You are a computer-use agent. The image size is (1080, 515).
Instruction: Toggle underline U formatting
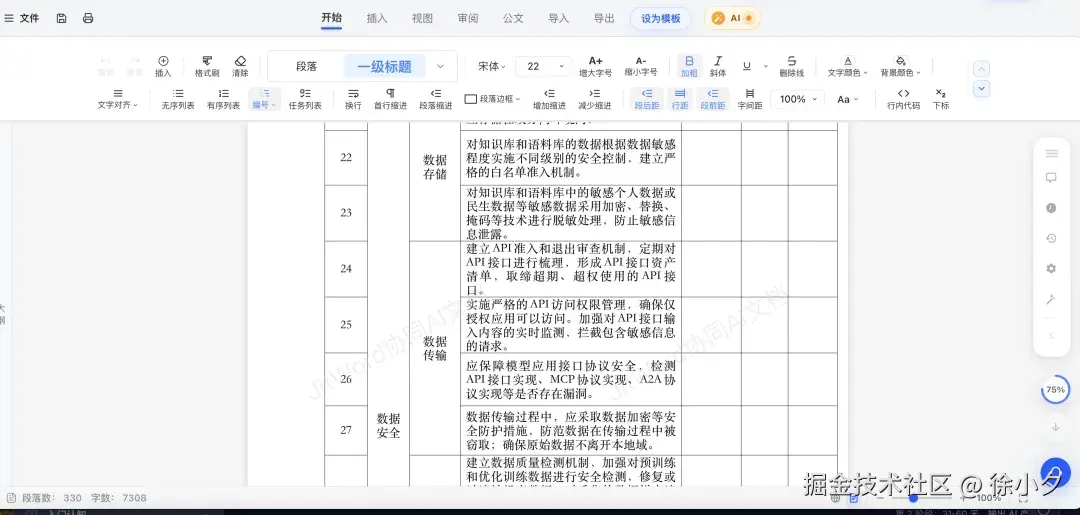[x=747, y=66]
